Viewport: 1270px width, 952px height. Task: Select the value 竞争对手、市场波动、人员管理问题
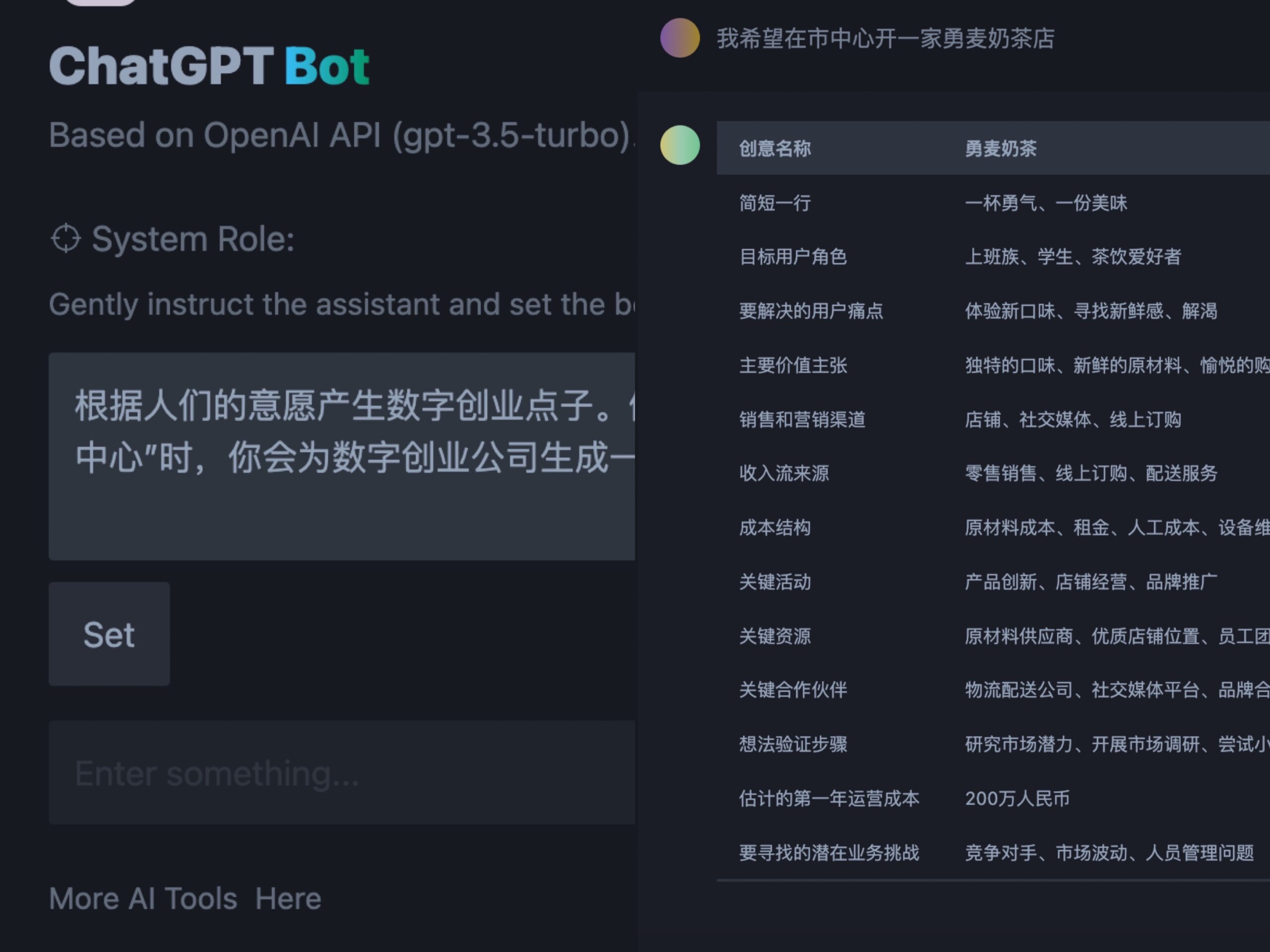pyautogui.click(x=1109, y=853)
